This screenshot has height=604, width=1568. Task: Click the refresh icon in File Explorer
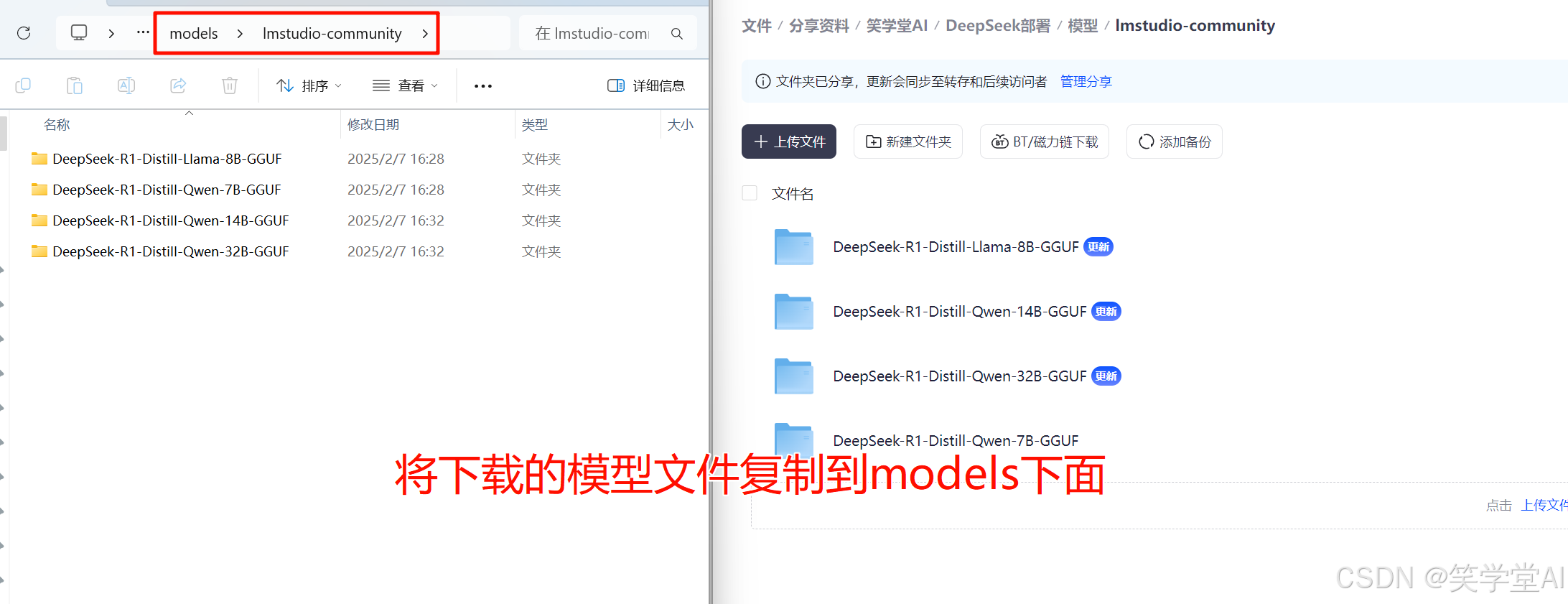(24, 33)
